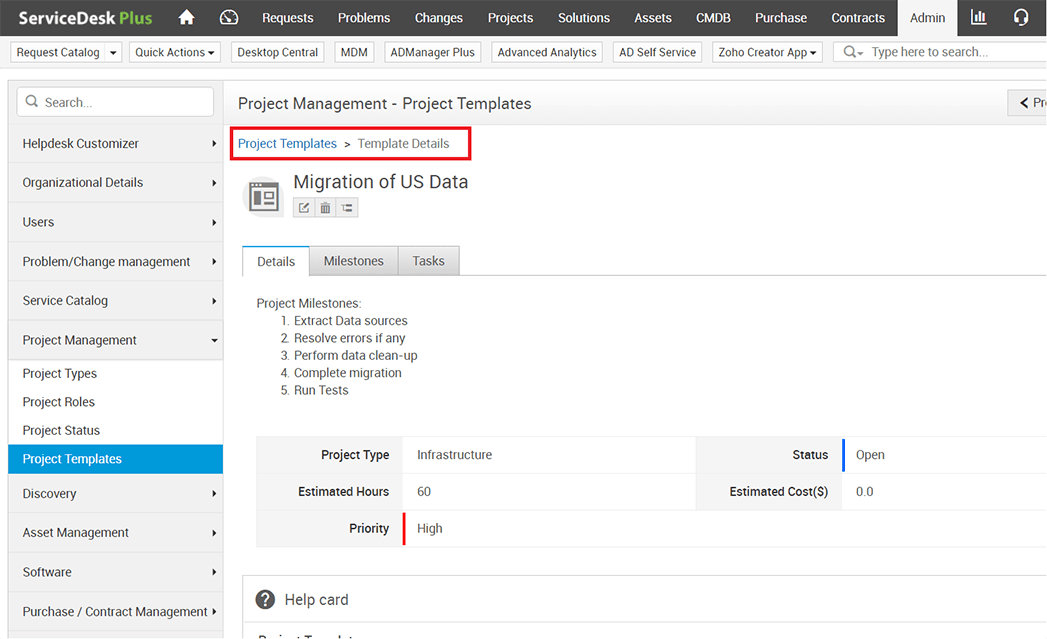Viewport: 1047px width, 639px height.
Task: Select AD Self Service in the toolbar
Action: (x=657, y=51)
